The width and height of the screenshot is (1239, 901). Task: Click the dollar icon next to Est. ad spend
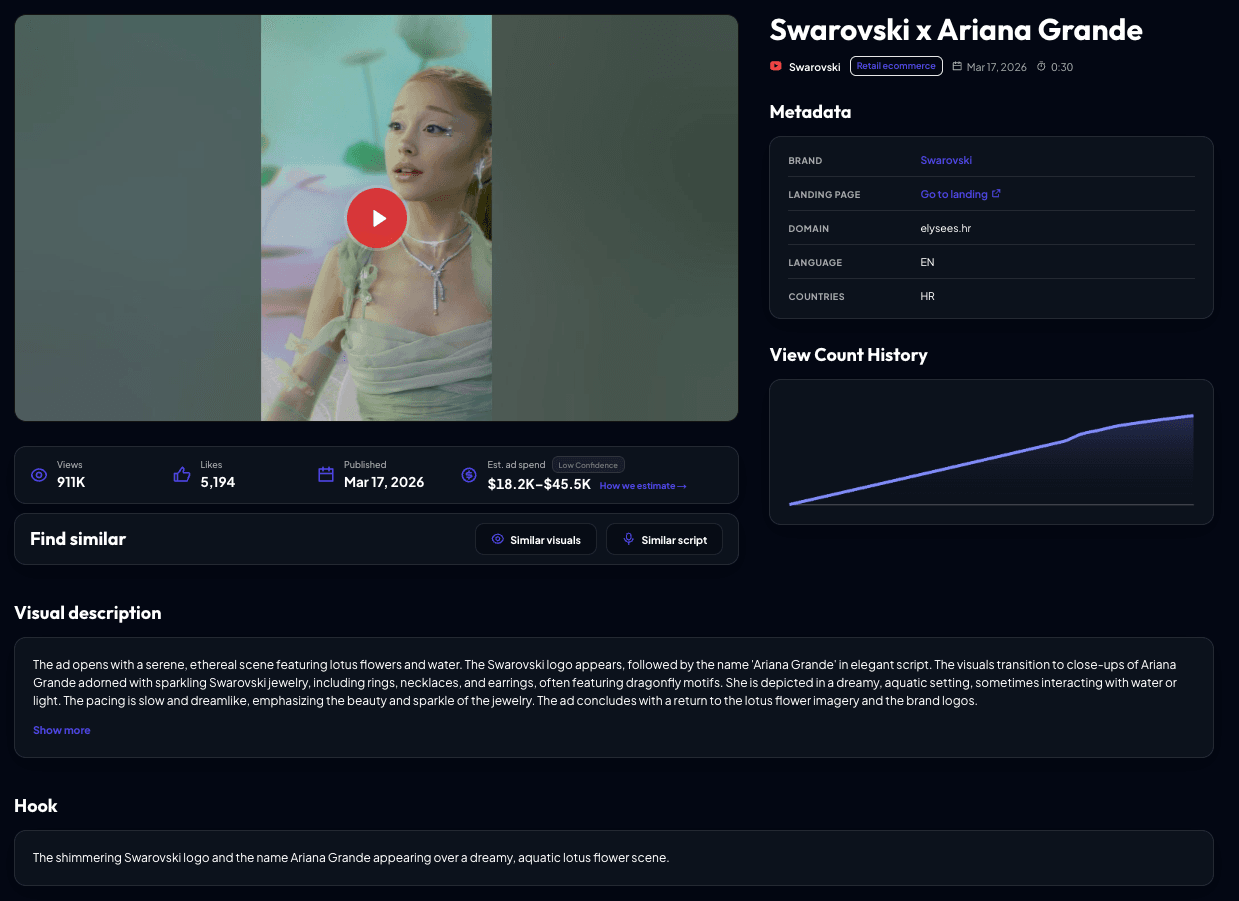469,475
